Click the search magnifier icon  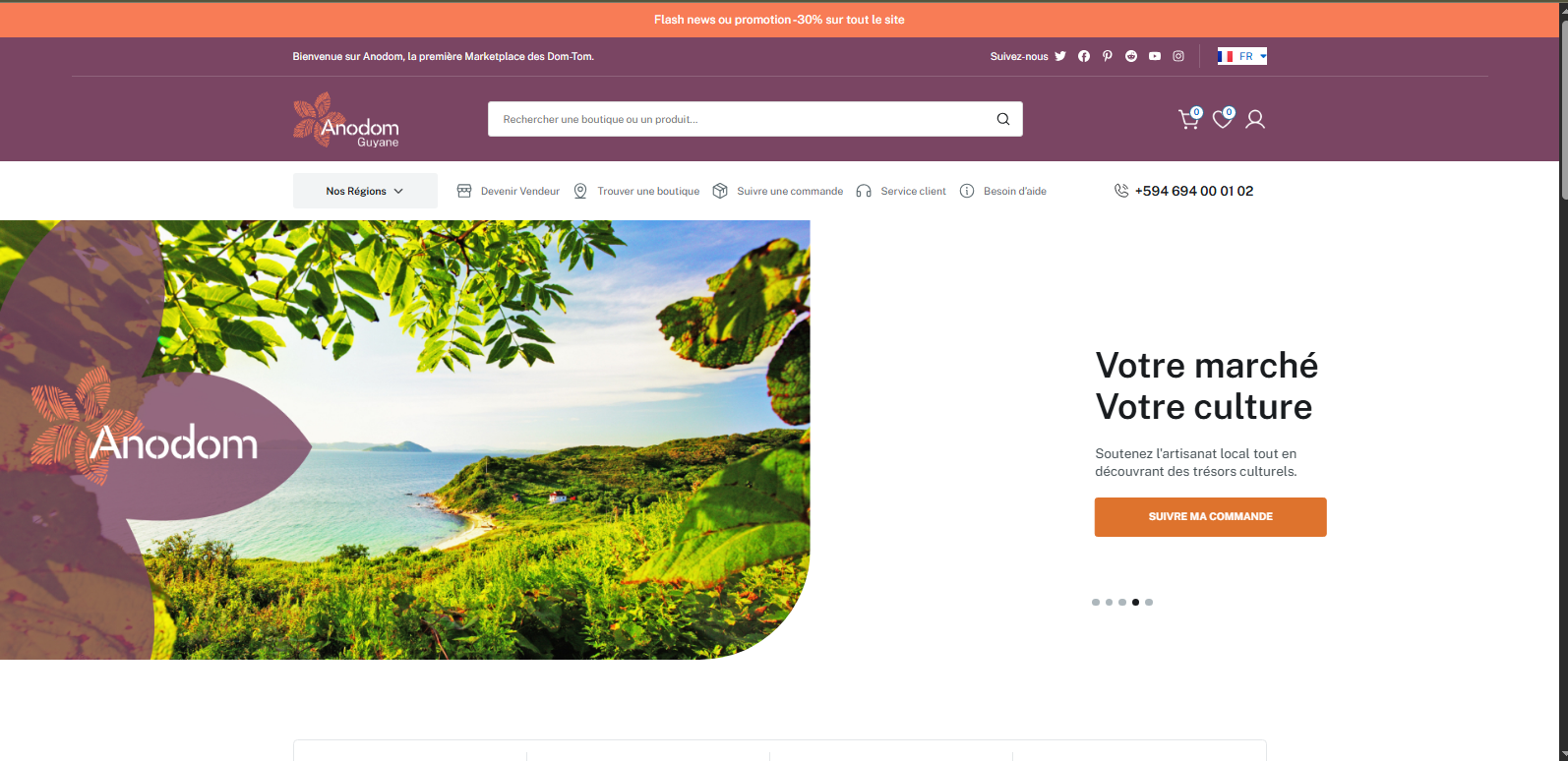(x=1003, y=119)
